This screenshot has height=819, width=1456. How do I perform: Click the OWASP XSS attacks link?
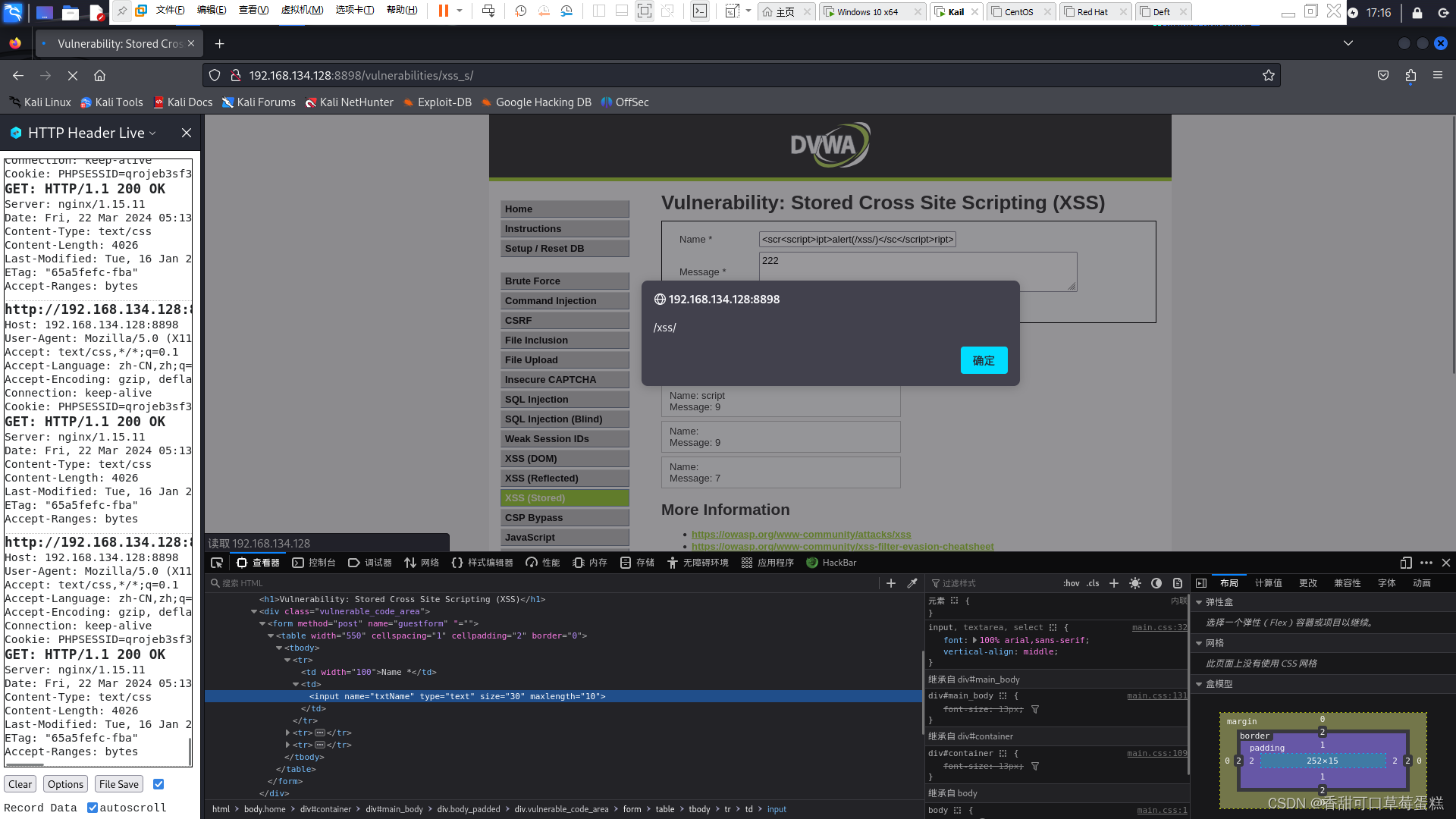800,534
